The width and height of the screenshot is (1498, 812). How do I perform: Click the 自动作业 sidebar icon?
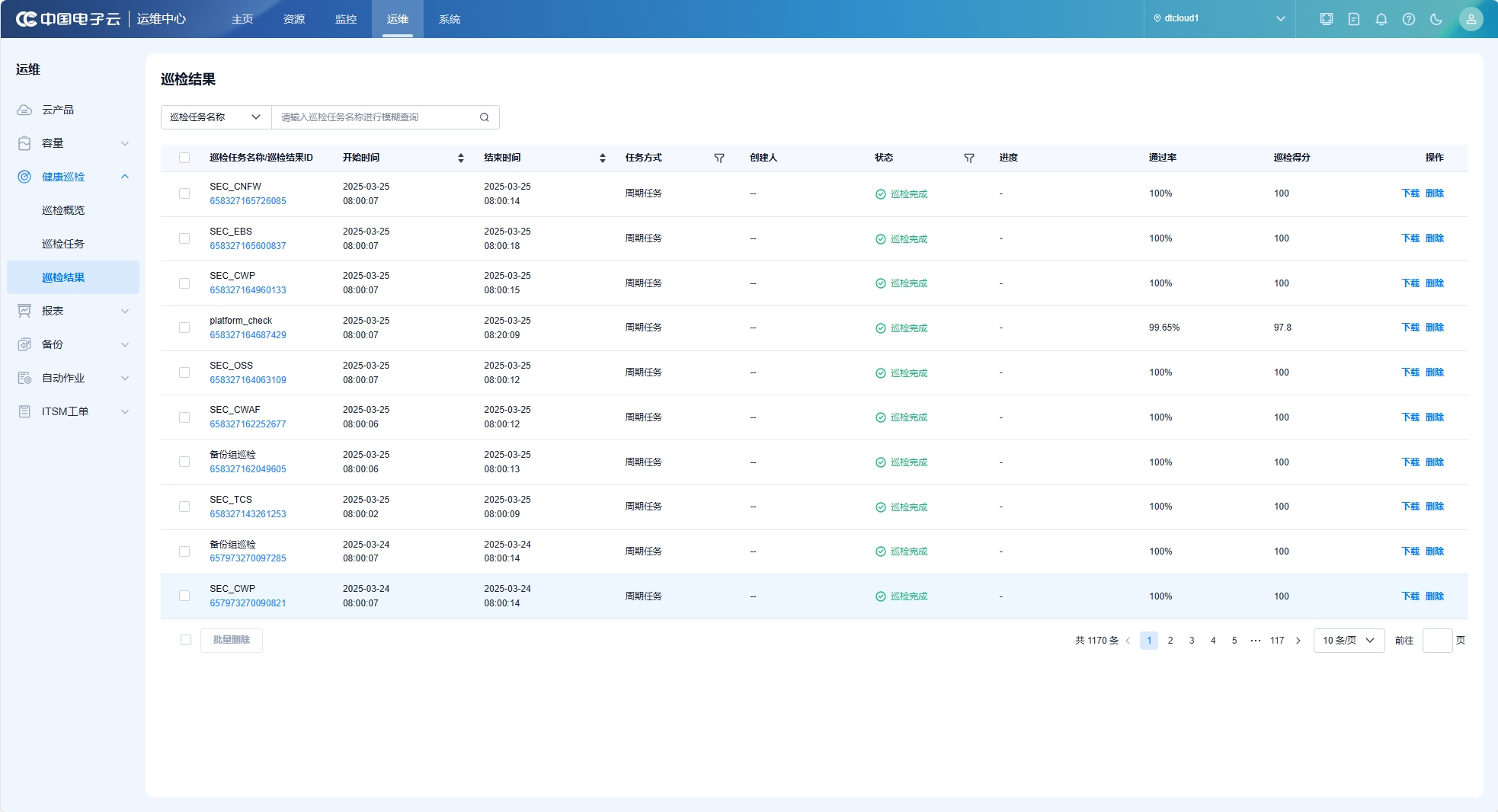[x=24, y=378]
